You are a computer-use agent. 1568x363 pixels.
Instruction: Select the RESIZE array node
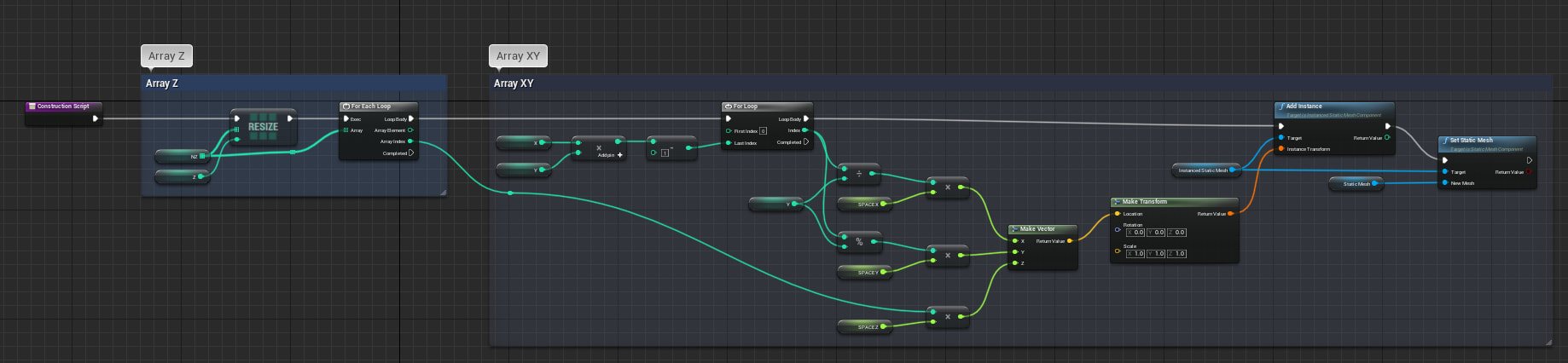(x=263, y=127)
